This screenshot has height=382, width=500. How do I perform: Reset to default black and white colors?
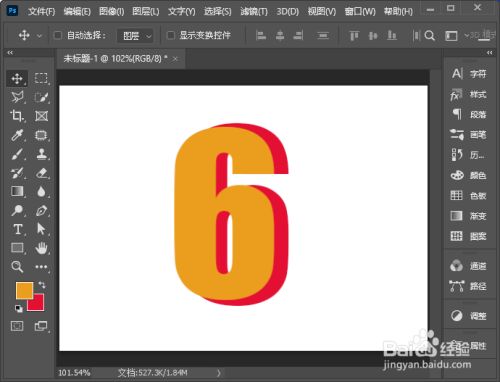click(x=19, y=308)
